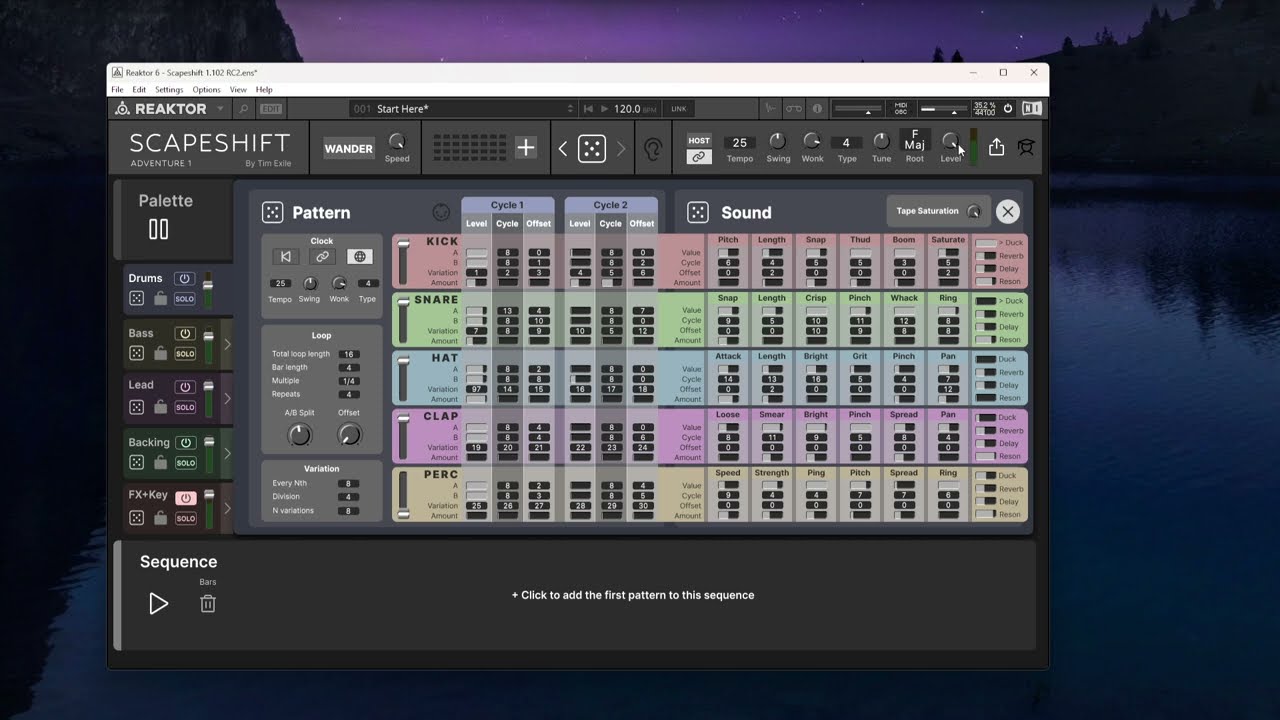Click the link icon under HOST
Screen dimensions: 1280x720
699,157
